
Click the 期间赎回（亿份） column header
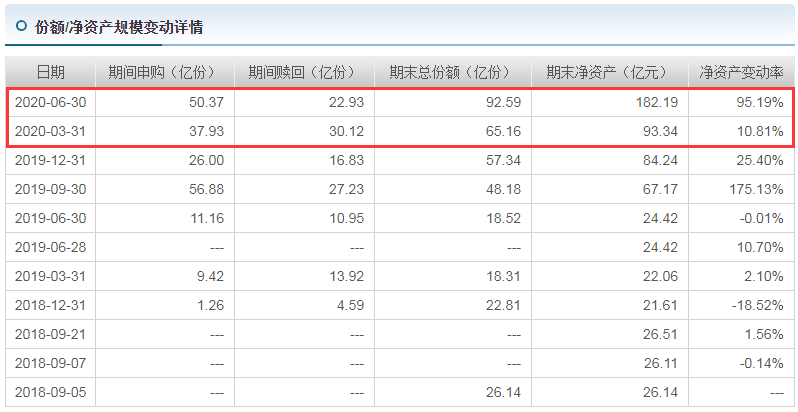pos(302,72)
